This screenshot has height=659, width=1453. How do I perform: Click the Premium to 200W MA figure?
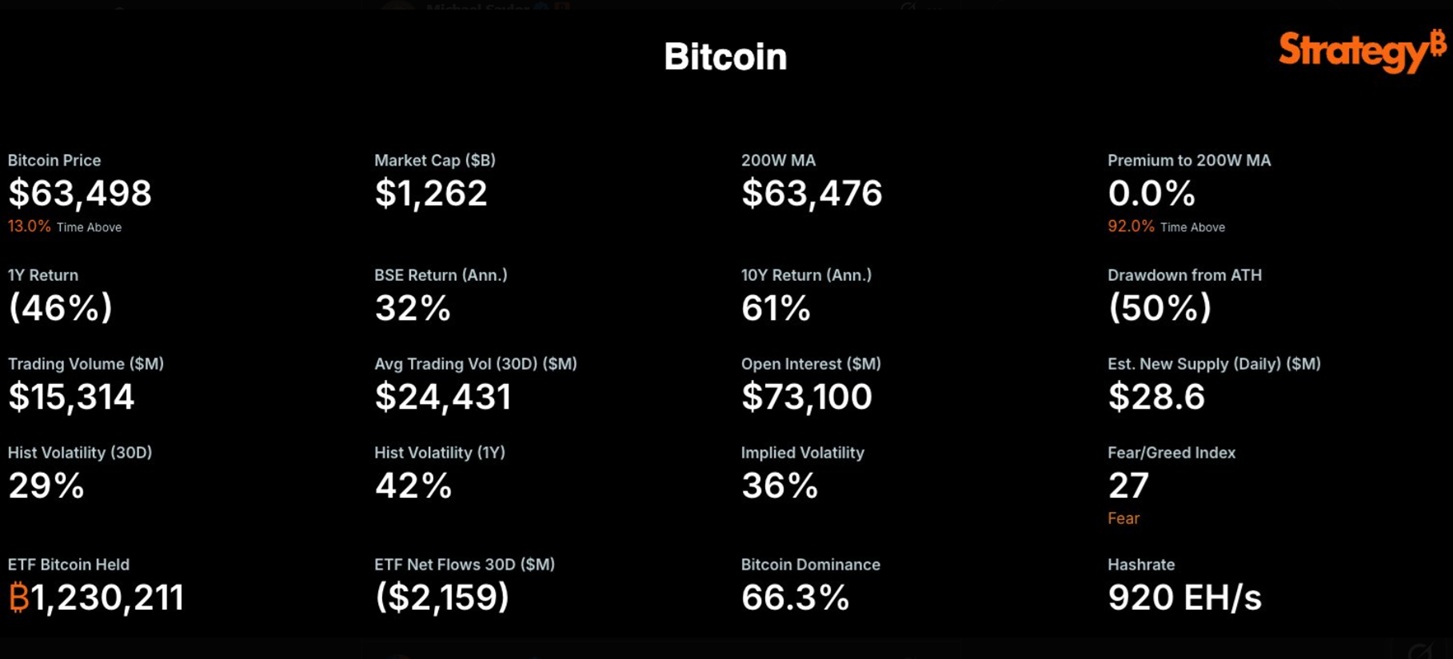pos(1151,193)
